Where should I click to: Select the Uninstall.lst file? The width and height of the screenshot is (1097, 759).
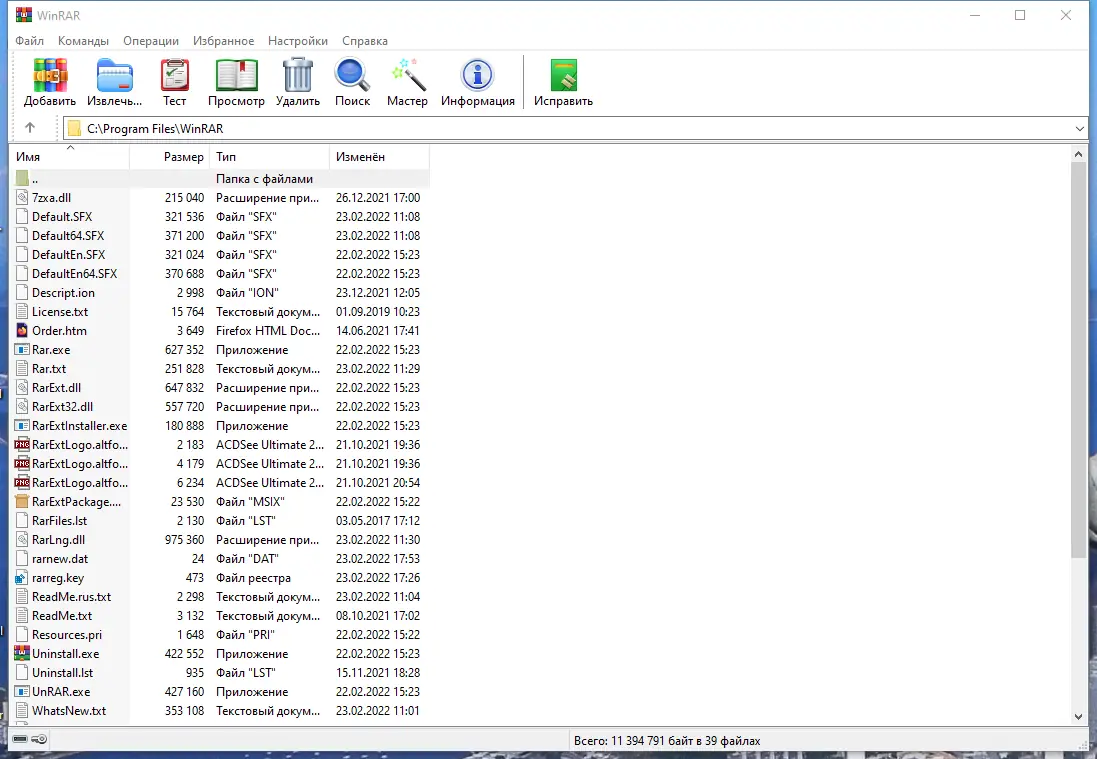click(221, 672)
